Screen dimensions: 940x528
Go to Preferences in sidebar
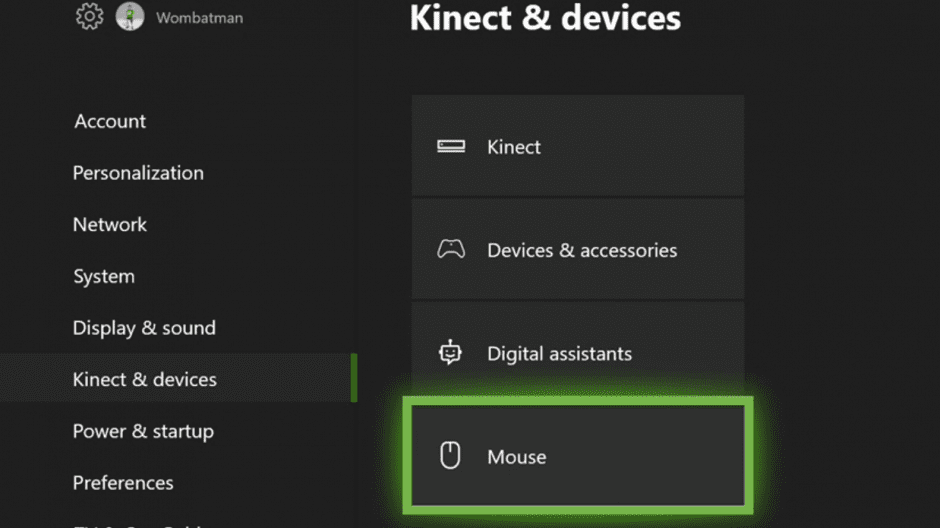point(123,483)
